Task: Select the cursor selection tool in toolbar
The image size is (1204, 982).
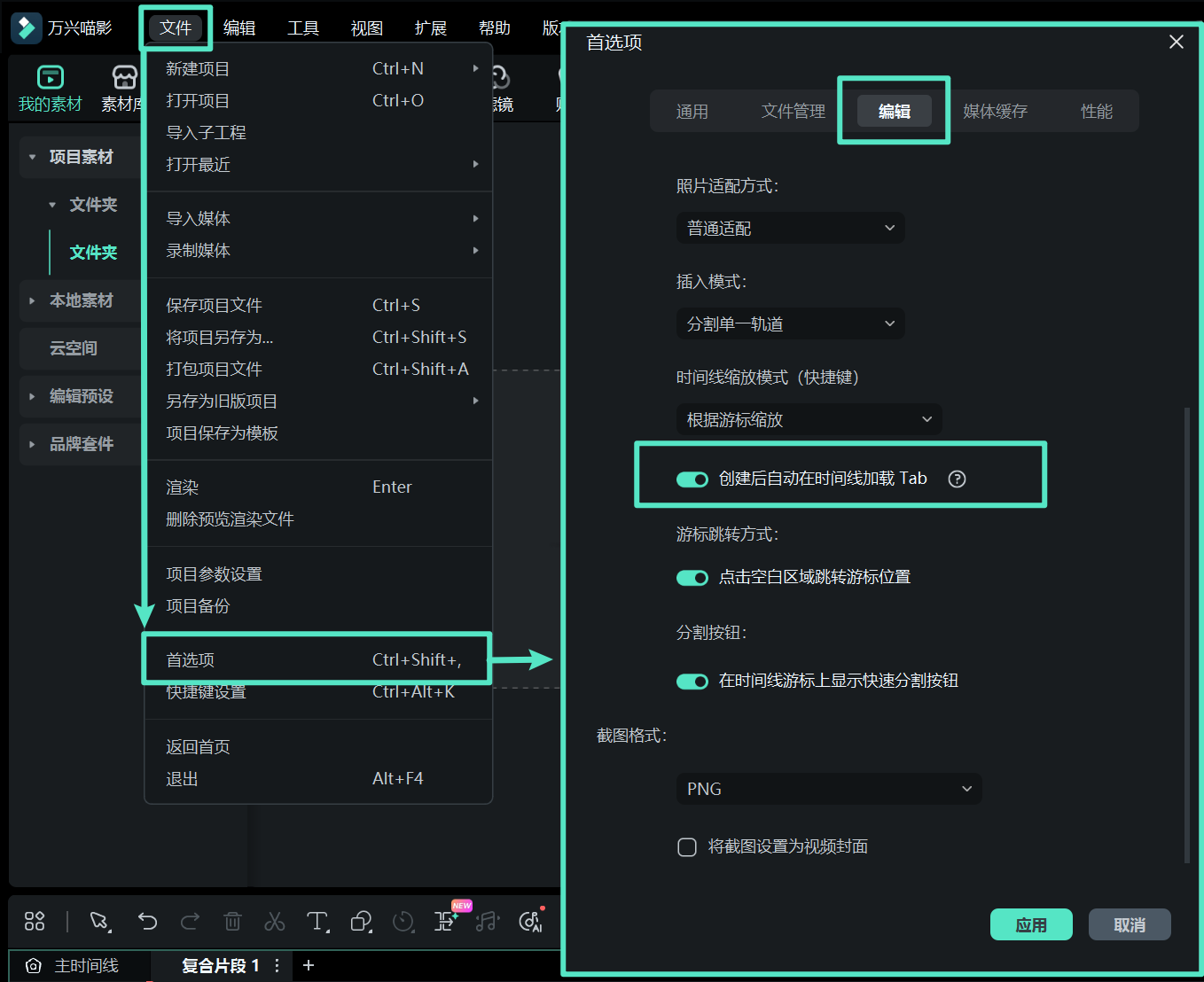Action: pyautogui.click(x=99, y=922)
